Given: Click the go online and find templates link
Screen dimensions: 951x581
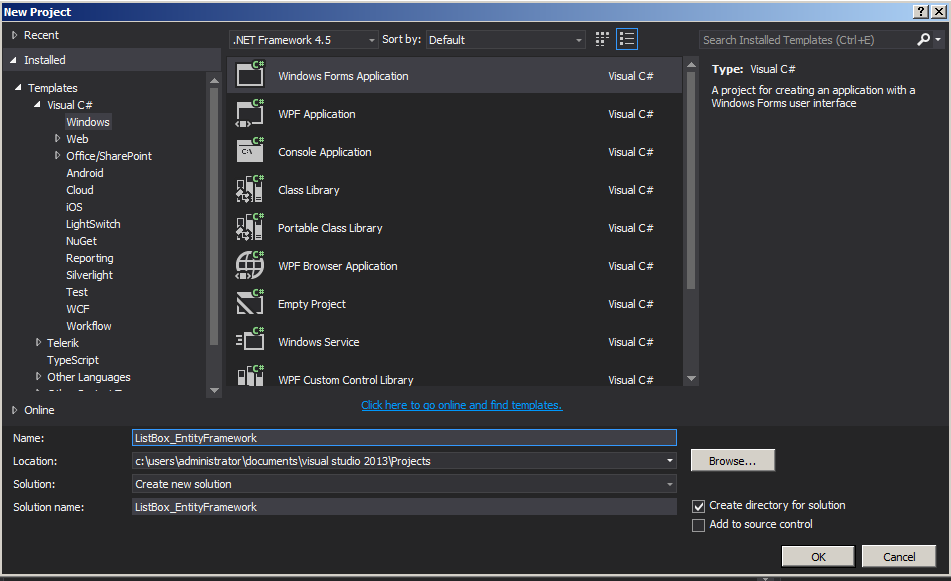Looking at the screenshot, I should click(461, 405).
